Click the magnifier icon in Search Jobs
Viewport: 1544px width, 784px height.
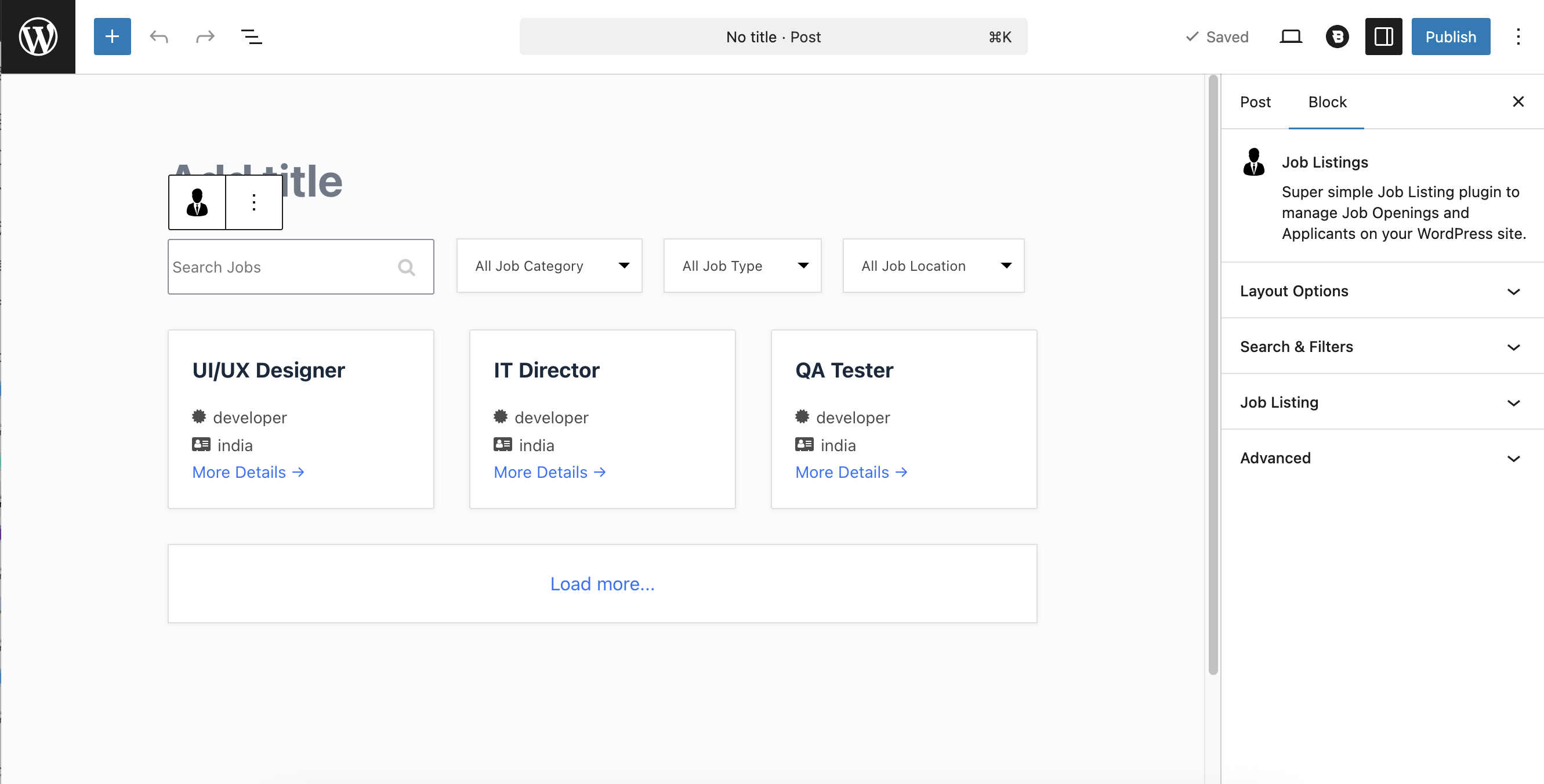click(x=407, y=267)
